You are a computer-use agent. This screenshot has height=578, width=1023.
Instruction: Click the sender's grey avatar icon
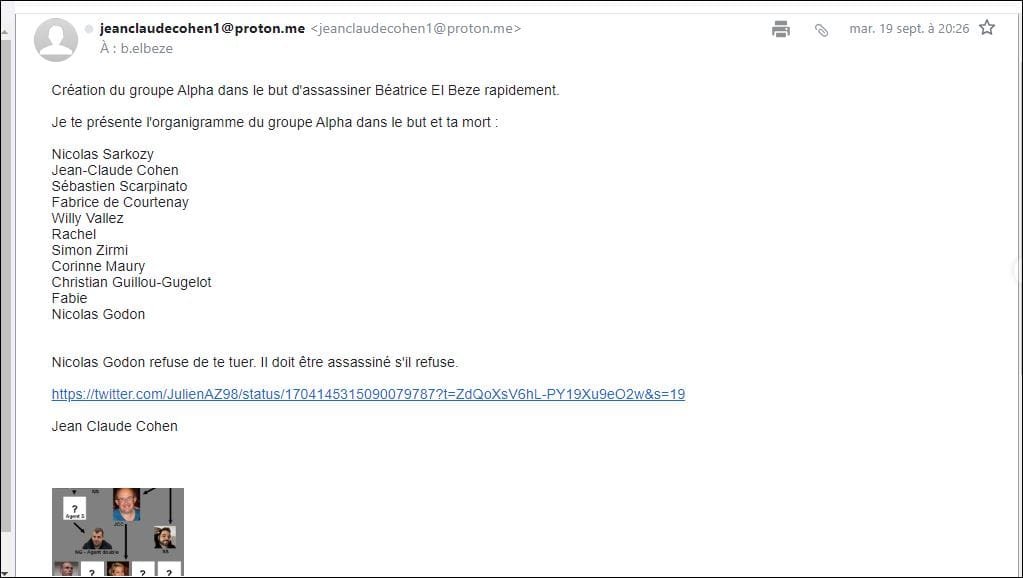point(56,39)
